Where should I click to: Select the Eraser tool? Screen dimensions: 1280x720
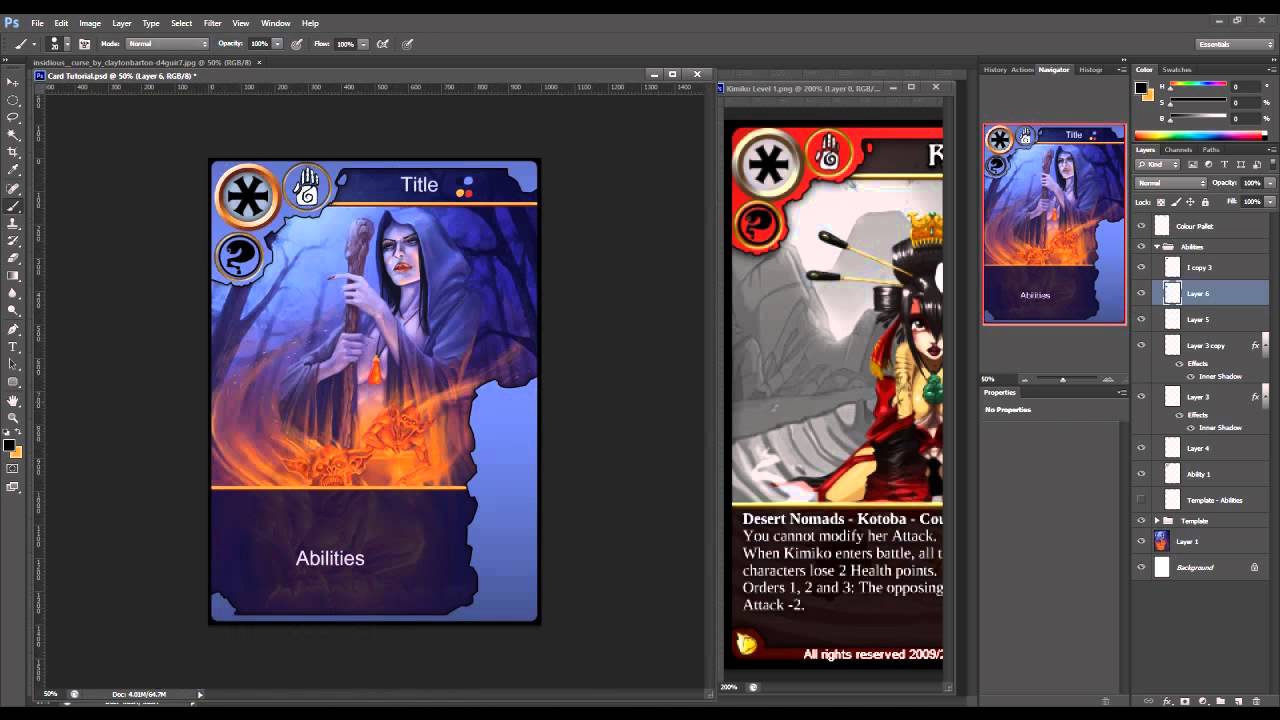click(13, 258)
